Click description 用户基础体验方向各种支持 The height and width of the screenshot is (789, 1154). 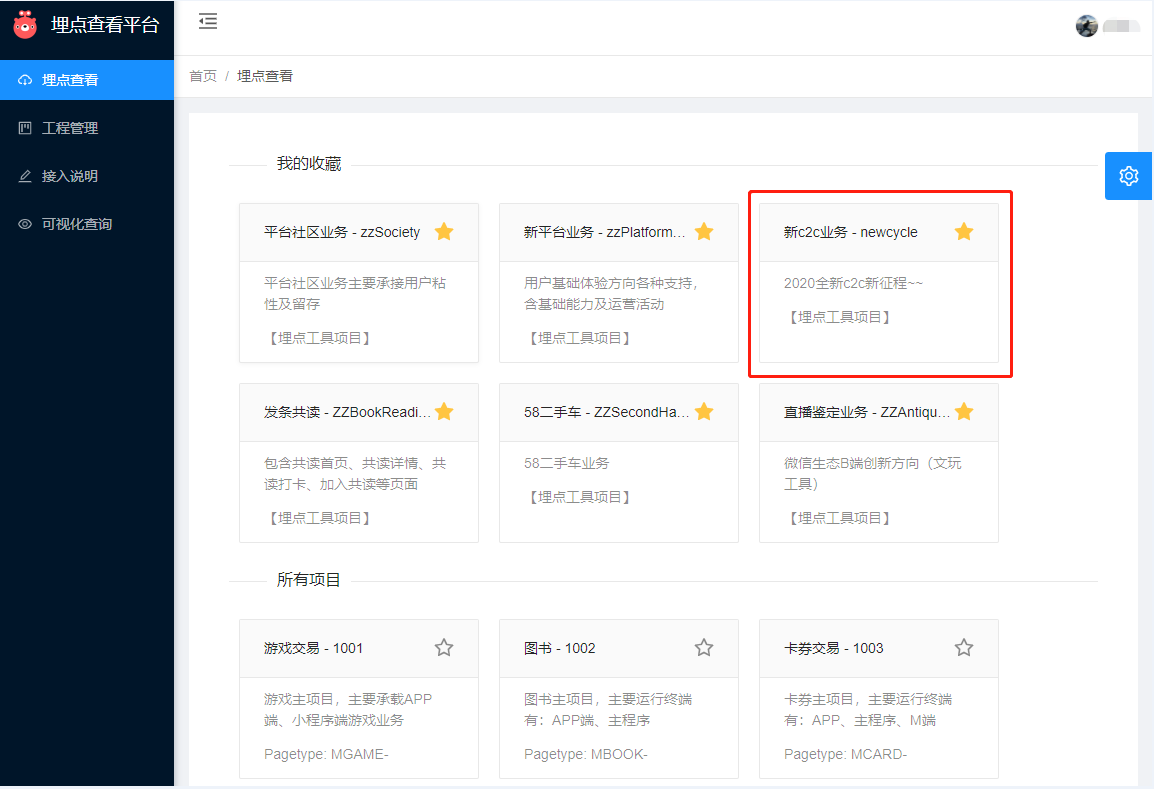point(610,294)
